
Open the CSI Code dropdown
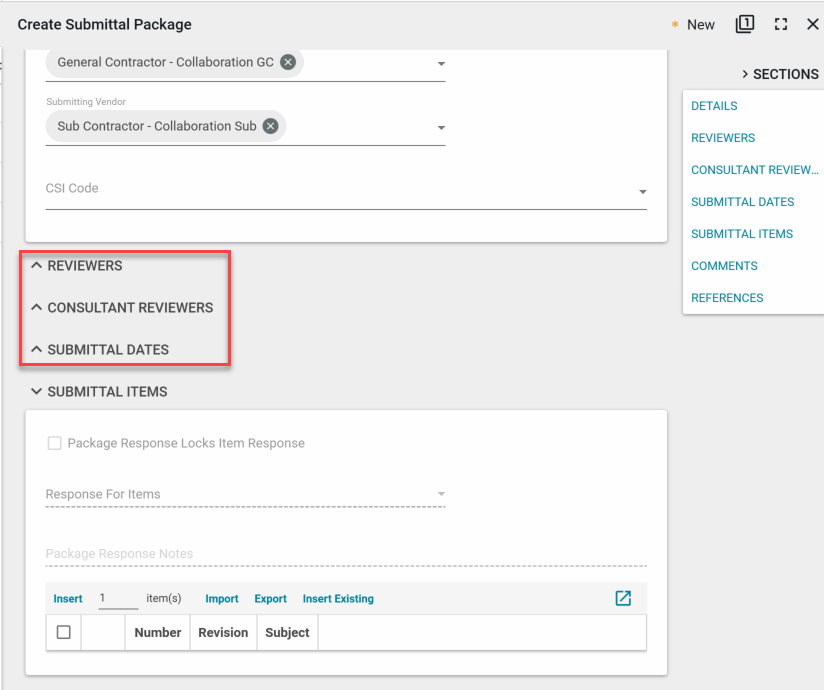pos(642,191)
